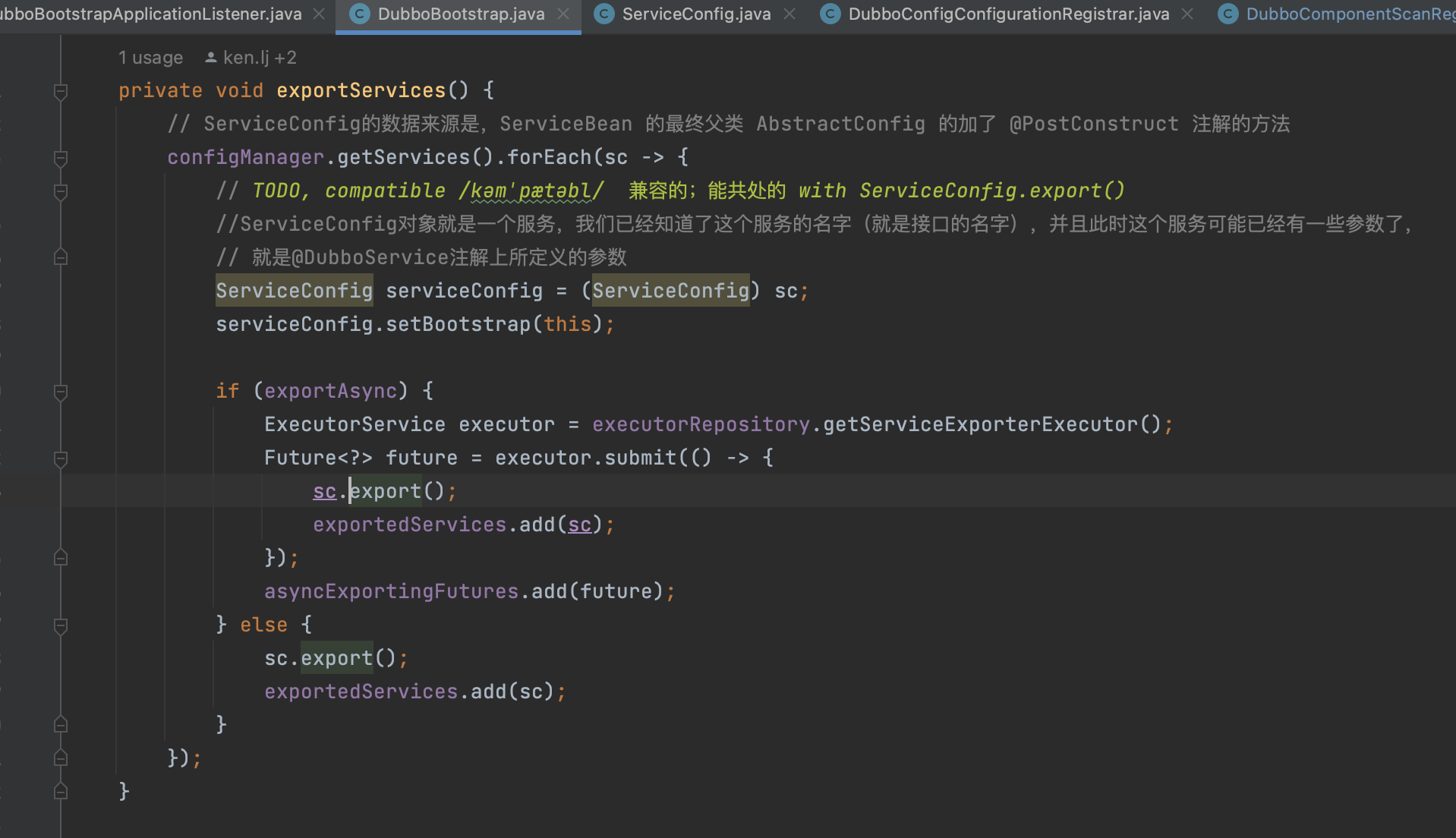Click class icon on DubboComponentScanReg tab
Viewport: 1456px width, 838px height.
click(x=1228, y=14)
